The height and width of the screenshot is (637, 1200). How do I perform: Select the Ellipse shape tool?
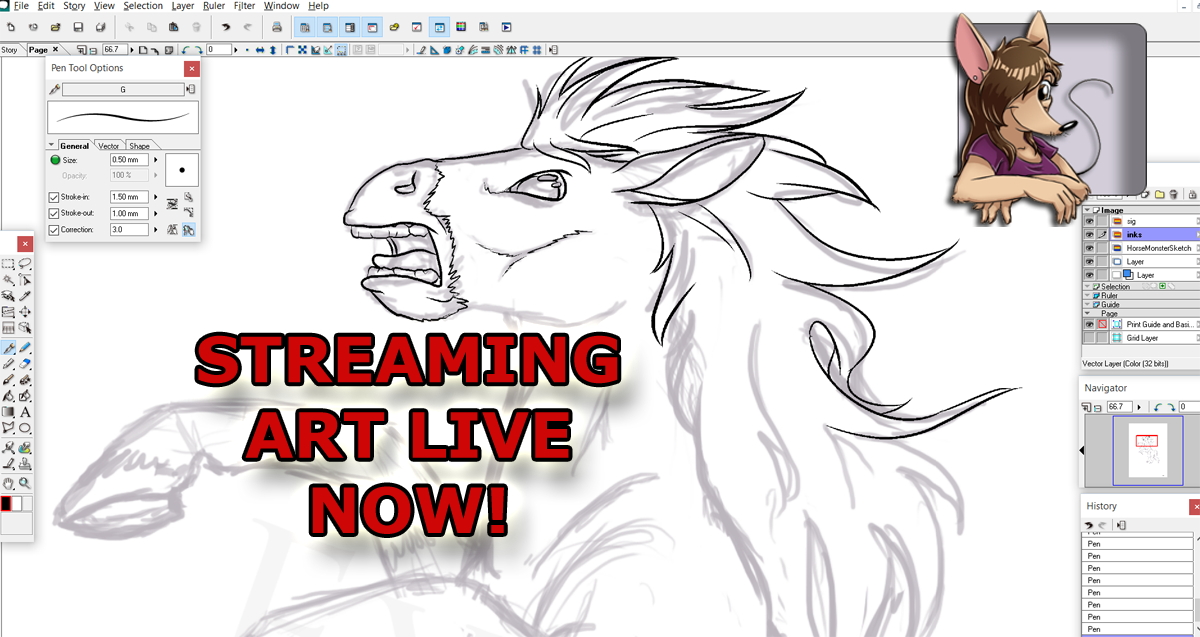(24, 427)
